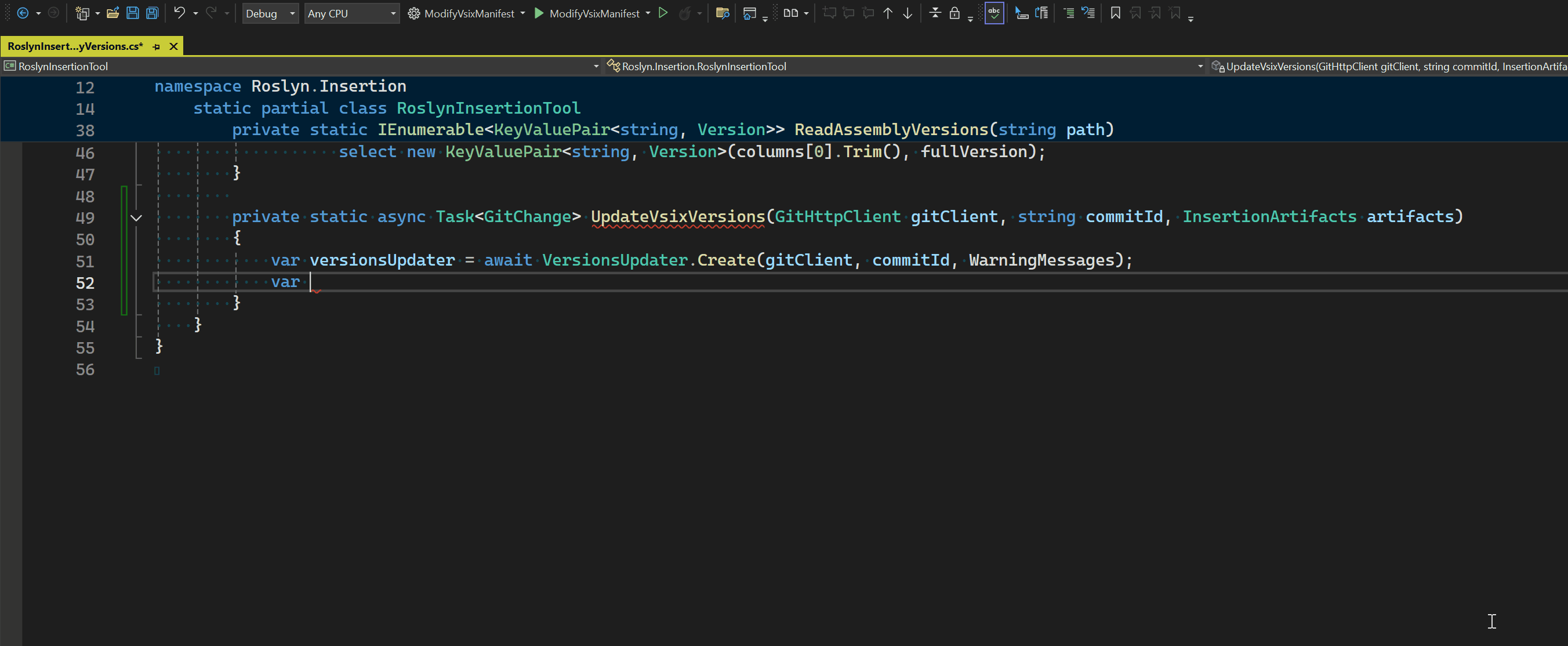Go to previous item with up arrow

tap(888, 13)
